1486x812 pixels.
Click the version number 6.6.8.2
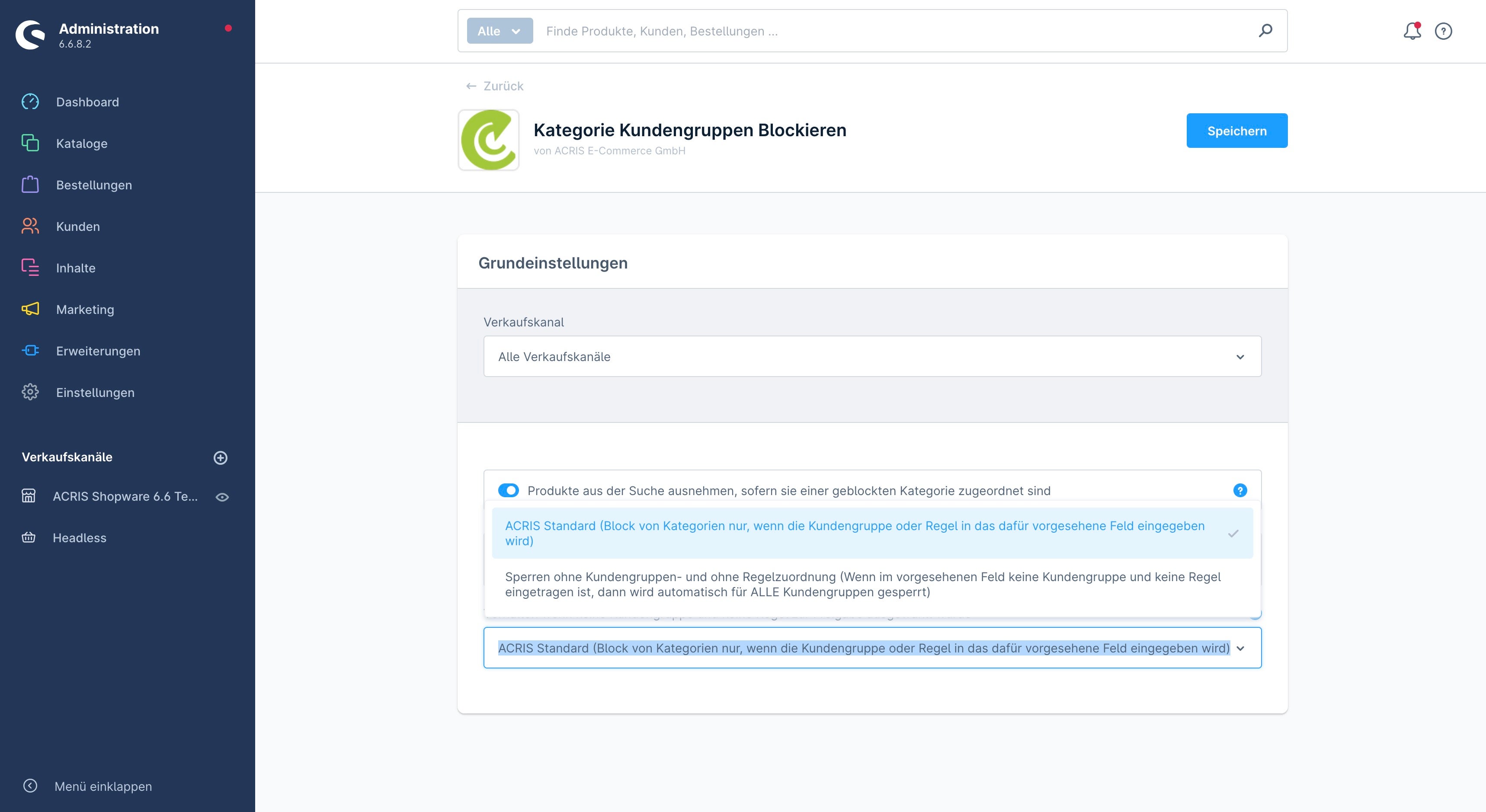75,44
